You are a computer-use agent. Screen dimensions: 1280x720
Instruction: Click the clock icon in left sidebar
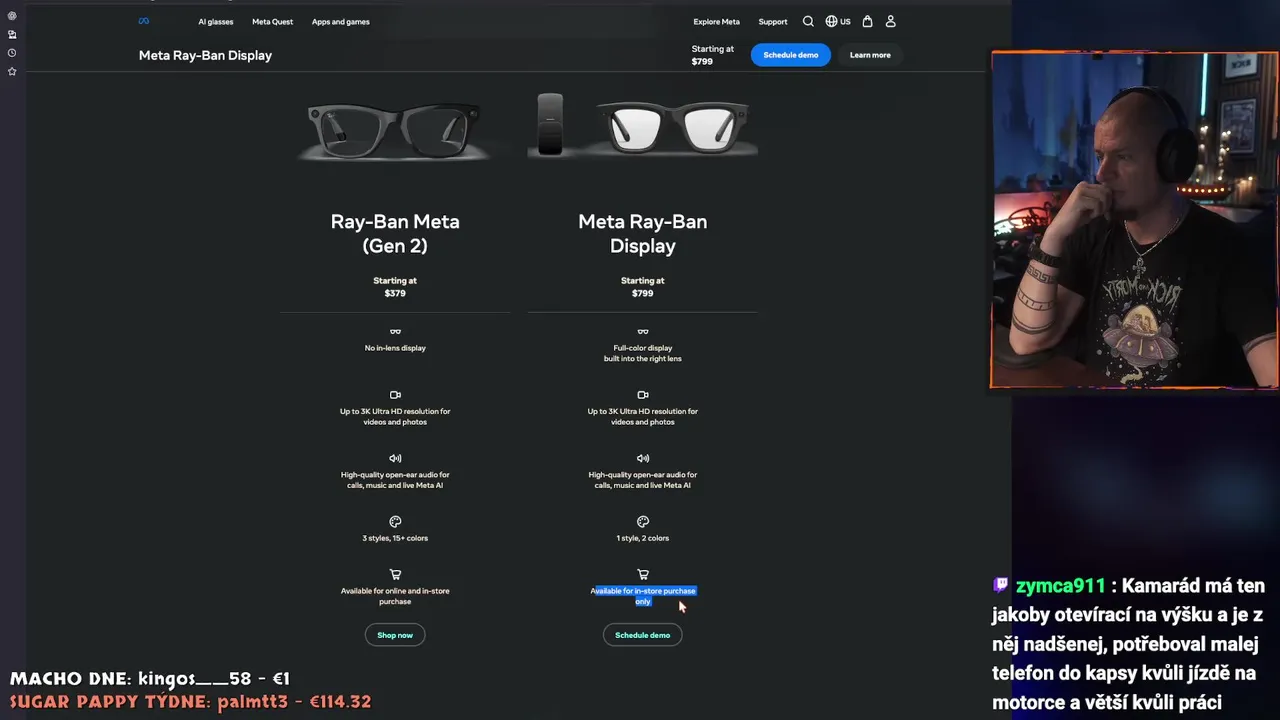[12, 53]
